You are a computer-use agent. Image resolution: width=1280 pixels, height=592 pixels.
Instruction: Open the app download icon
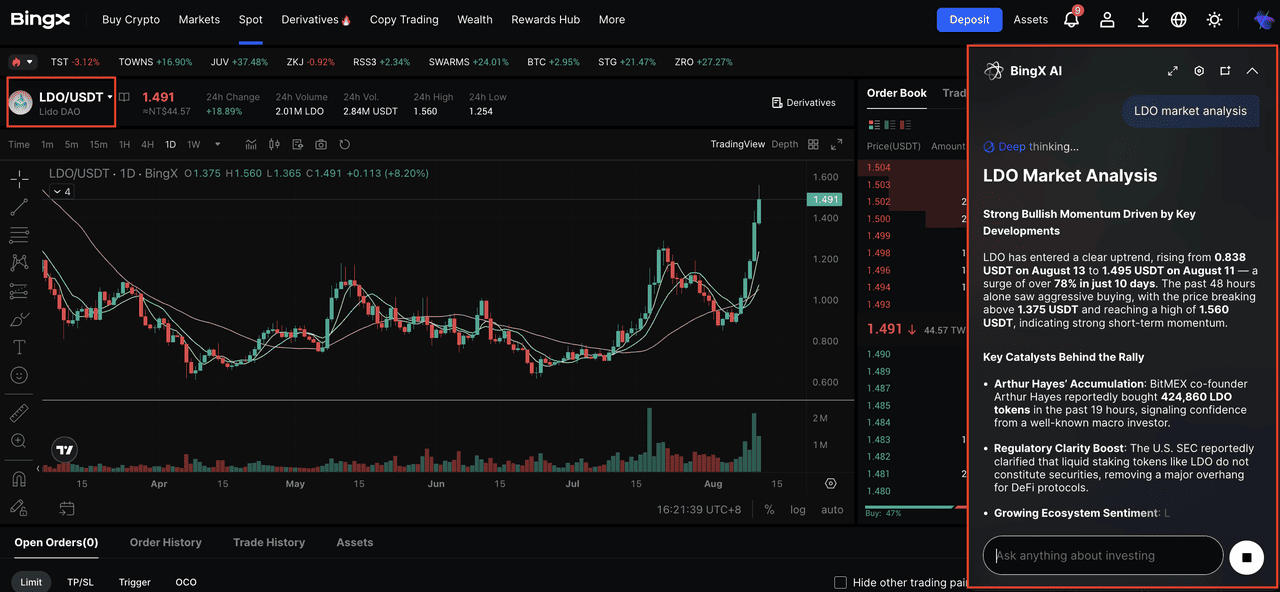point(1143,19)
